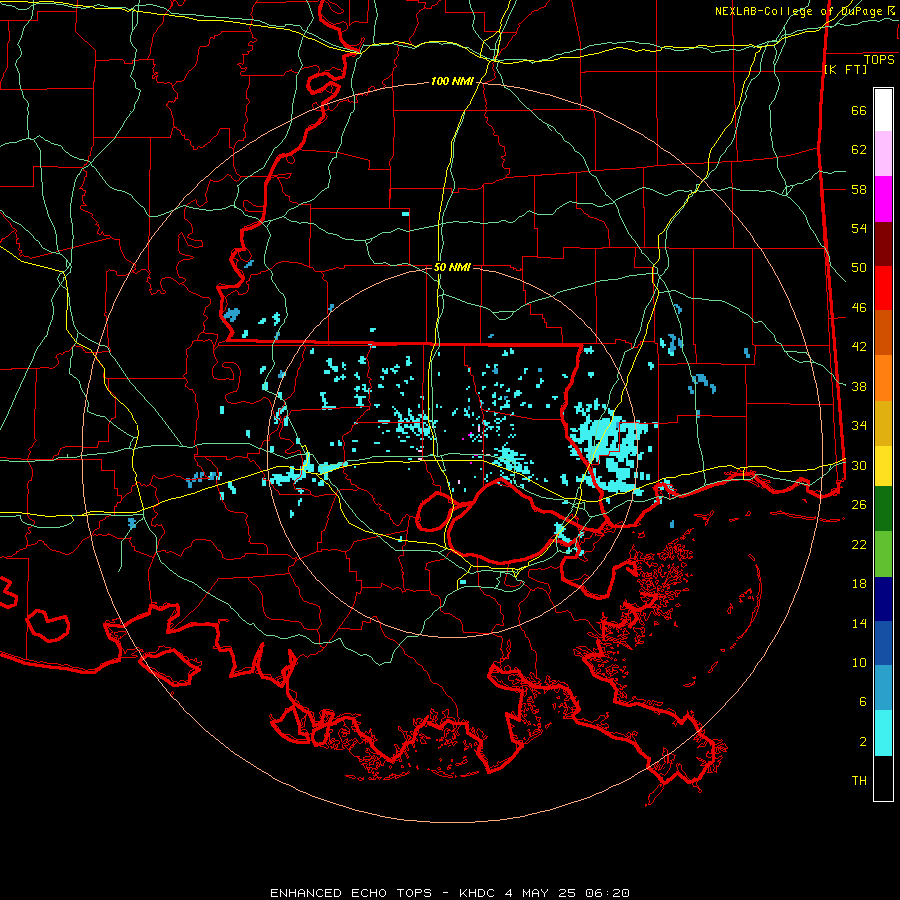Click the white 66 K FT color swatch
The width and height of the screenshot is (900, 900).
pos(883,110)
